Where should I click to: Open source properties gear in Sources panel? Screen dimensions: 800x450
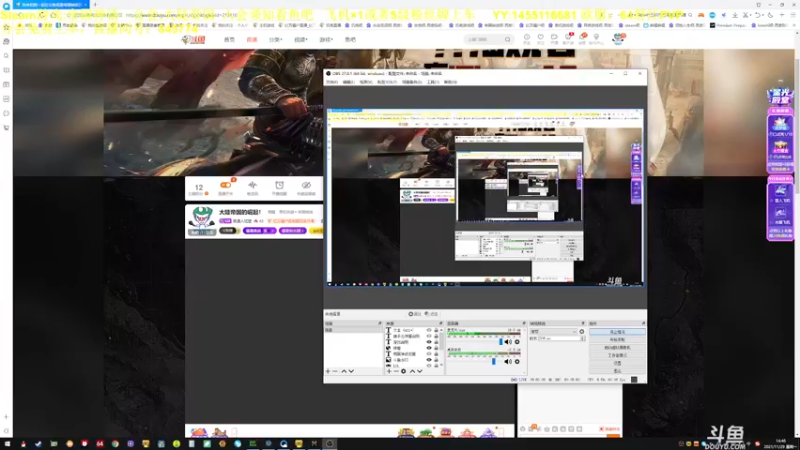404,371
